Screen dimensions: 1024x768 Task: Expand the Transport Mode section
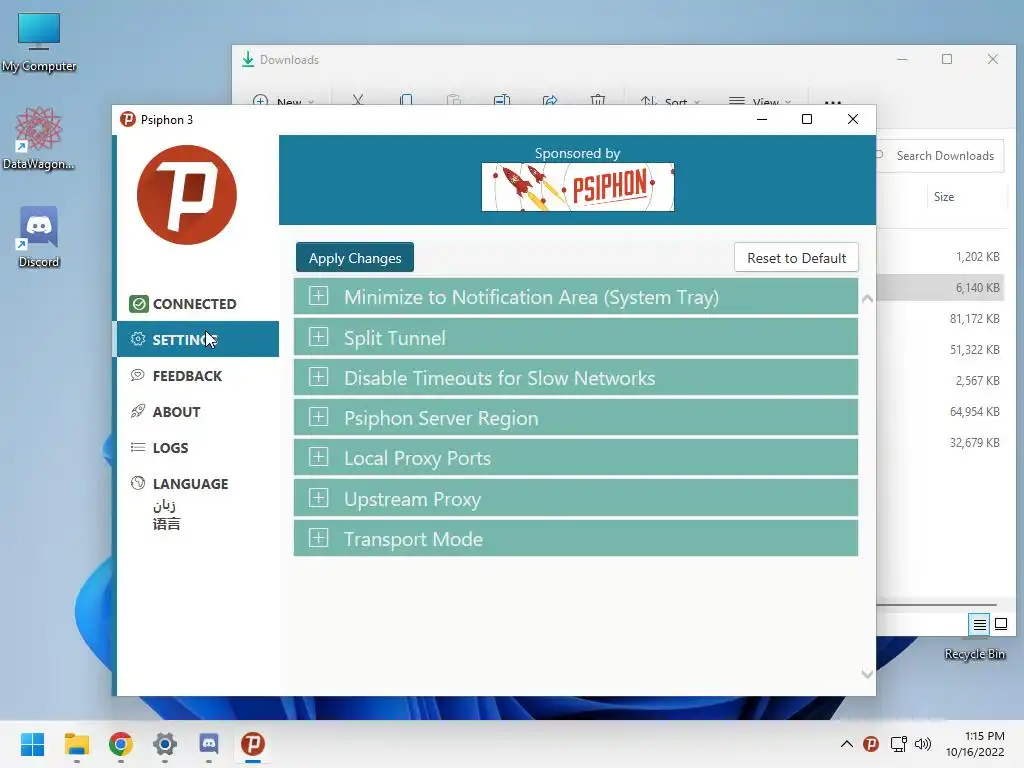point(575,539)
